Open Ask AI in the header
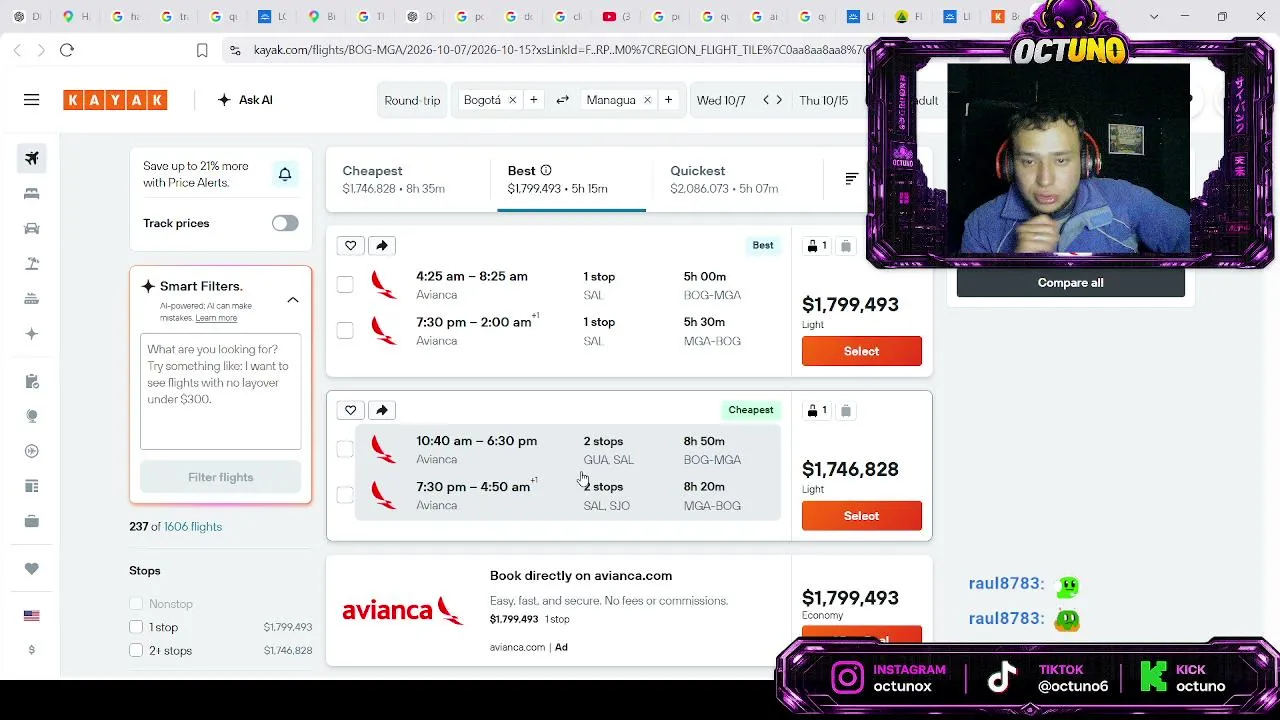1280x720 pixels. (x=245, y=100)
